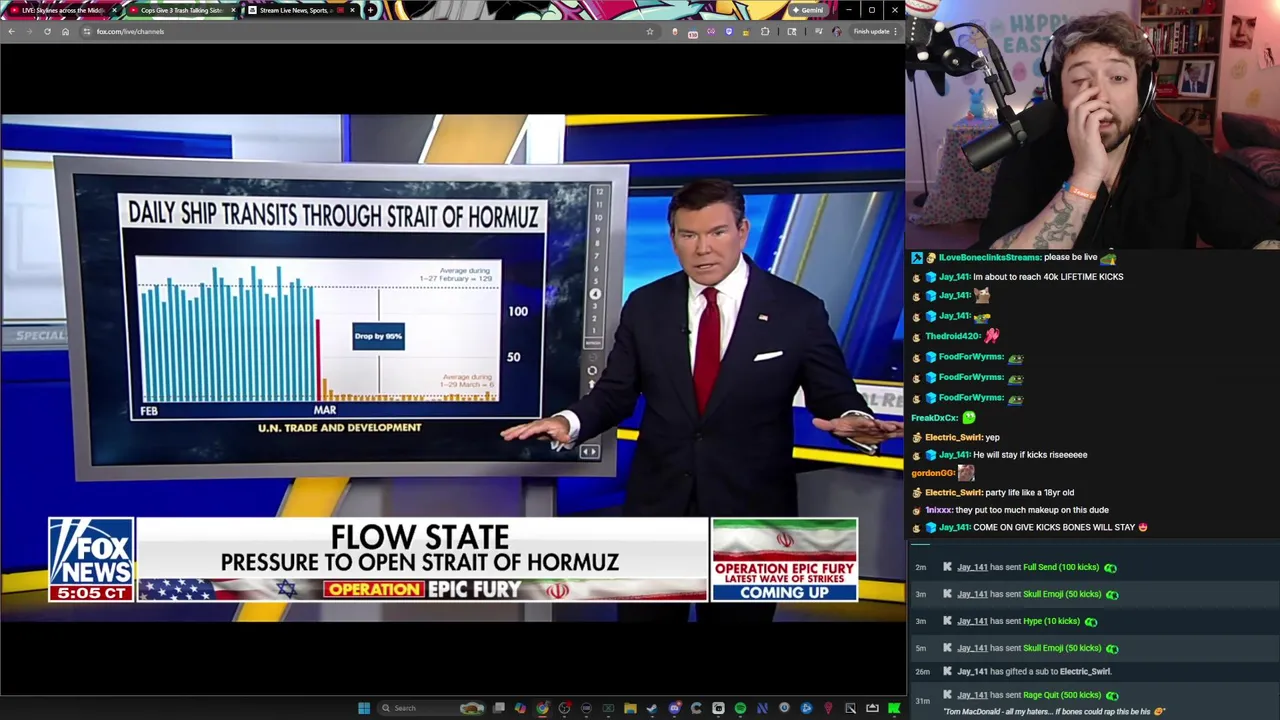The image size is (1280, 720).
Task: Click gordonGG username in chat
Action: (x=933, y=473)
